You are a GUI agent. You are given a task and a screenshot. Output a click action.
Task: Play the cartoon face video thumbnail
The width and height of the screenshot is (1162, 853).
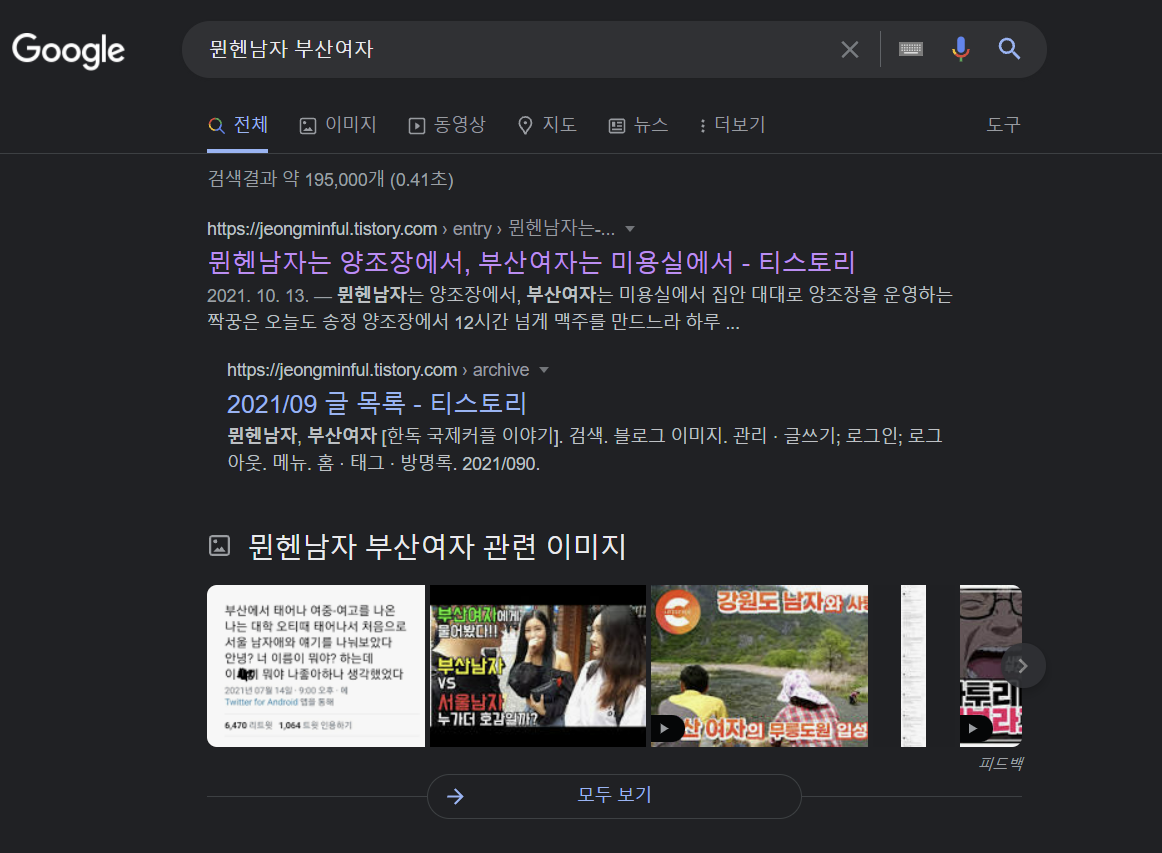[x=990, y=666]
